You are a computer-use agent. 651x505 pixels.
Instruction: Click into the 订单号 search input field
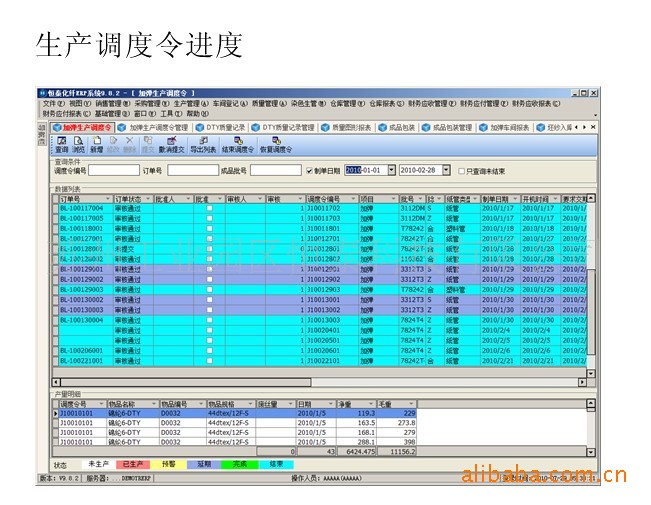[190, 171]
